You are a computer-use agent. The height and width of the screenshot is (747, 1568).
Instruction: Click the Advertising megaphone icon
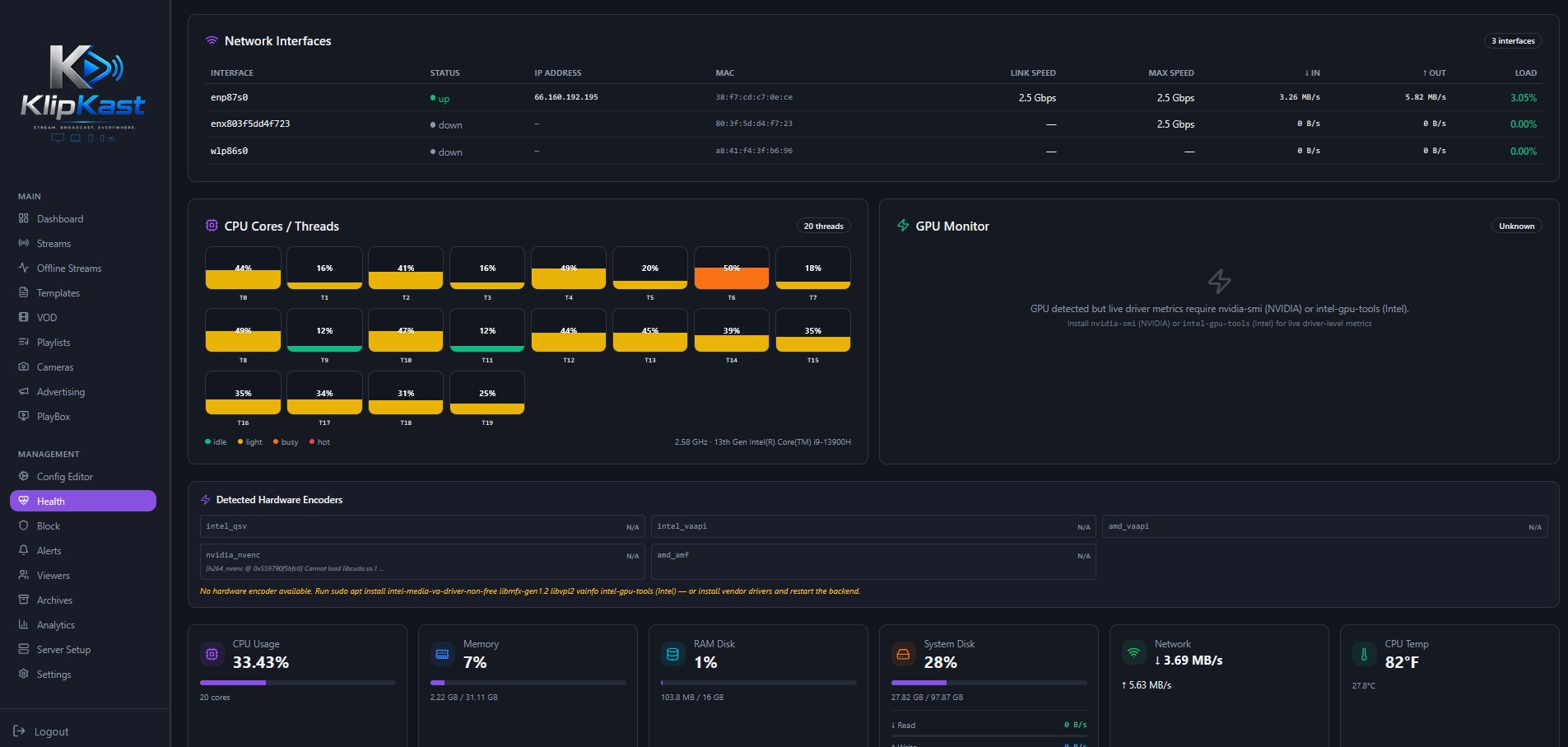23,391
